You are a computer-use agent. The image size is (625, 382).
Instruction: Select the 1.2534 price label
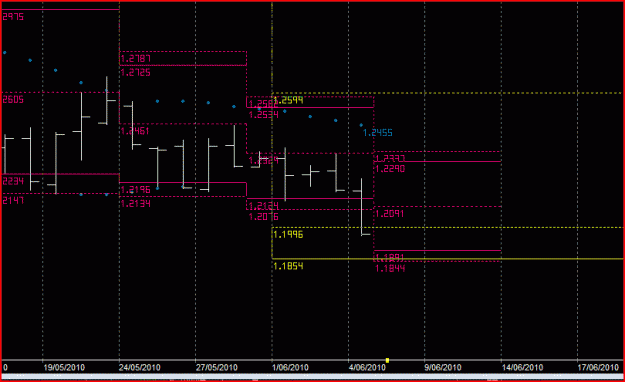click(x=263, y=115)
